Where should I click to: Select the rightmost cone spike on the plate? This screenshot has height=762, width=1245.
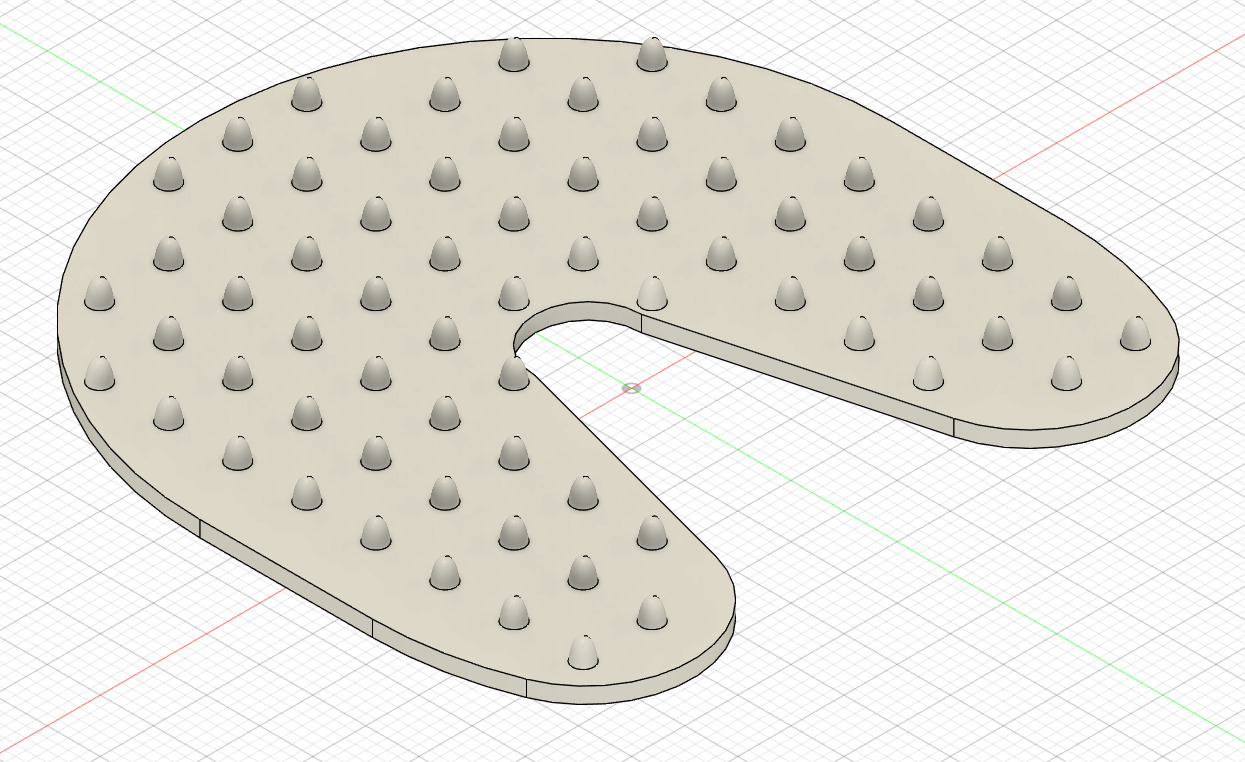click(1134, 333)
